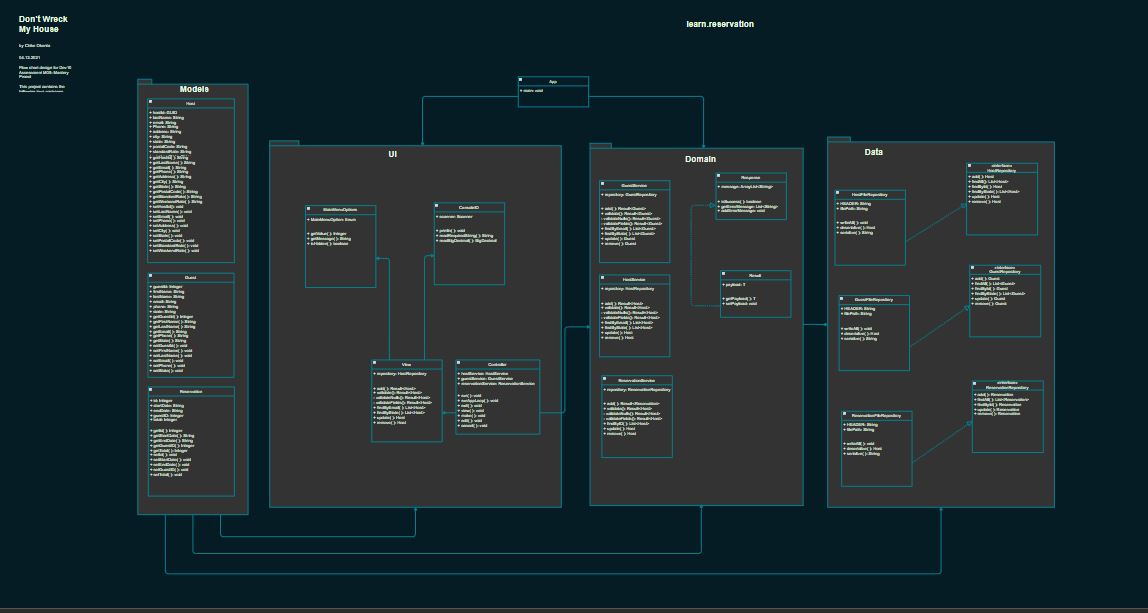Click the class icon of ConsoleIO

point(437,206)
